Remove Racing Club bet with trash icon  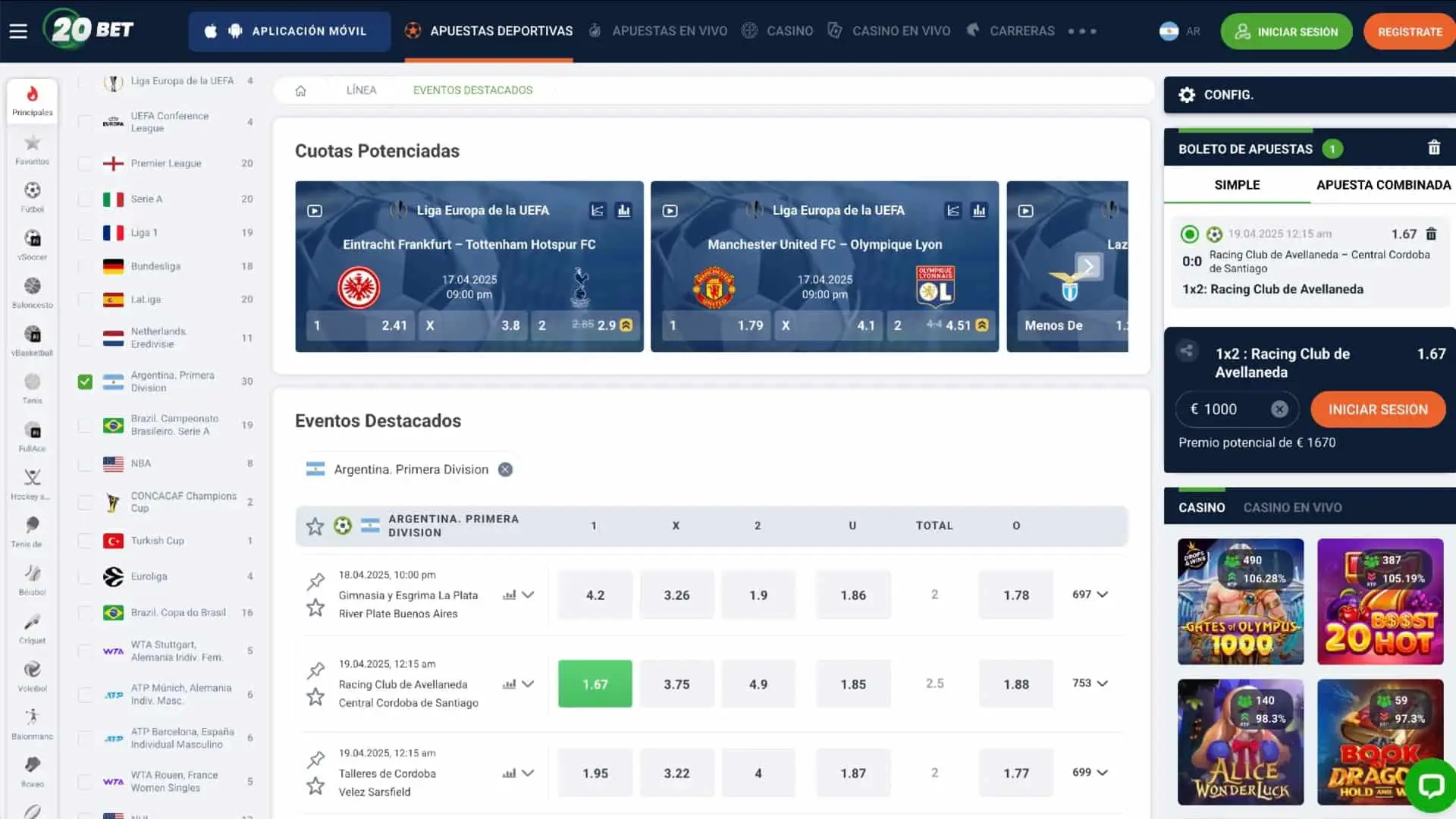point(1431,234)
